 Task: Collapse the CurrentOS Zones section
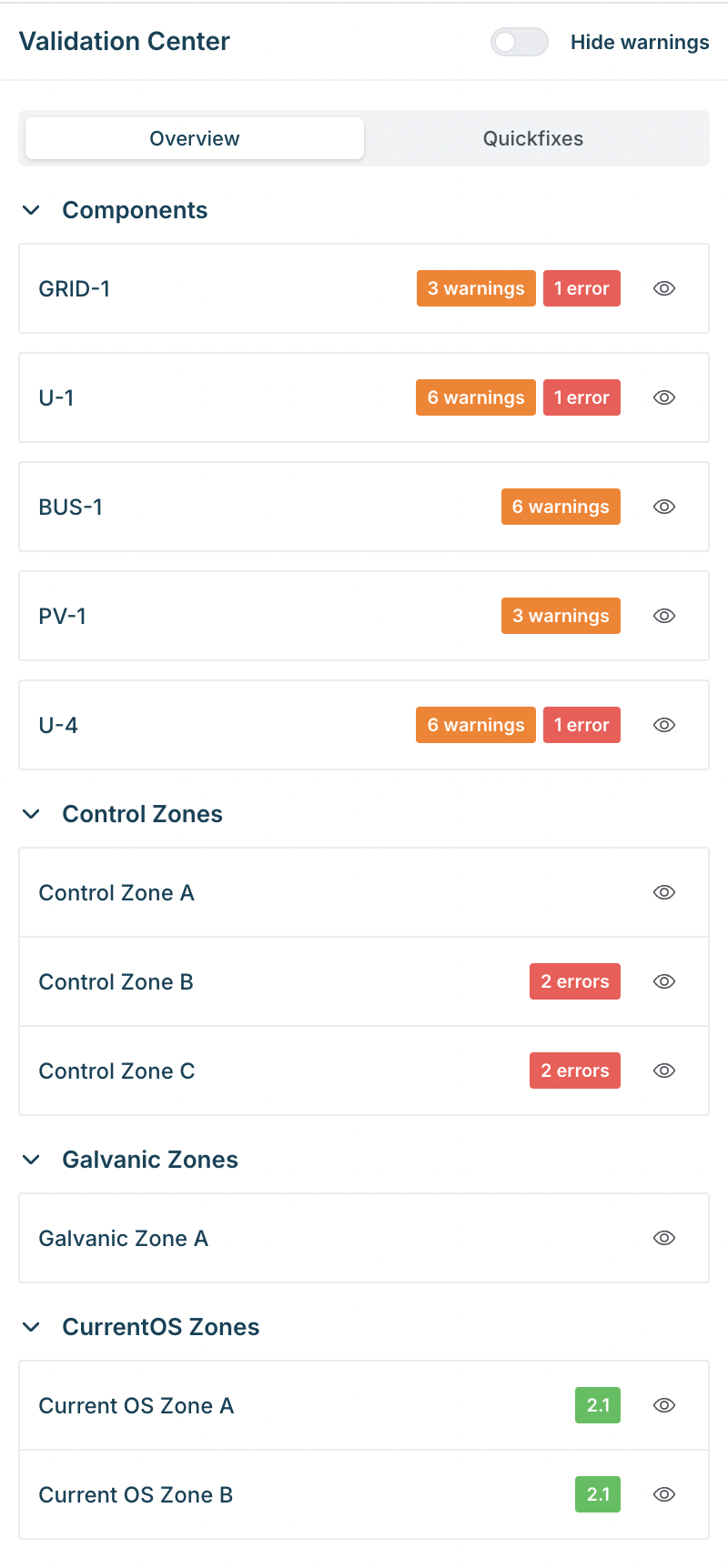click(31, 1327)
